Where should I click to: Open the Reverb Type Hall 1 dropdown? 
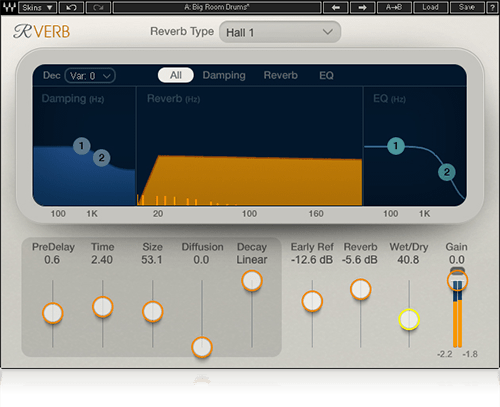(280, 32)
